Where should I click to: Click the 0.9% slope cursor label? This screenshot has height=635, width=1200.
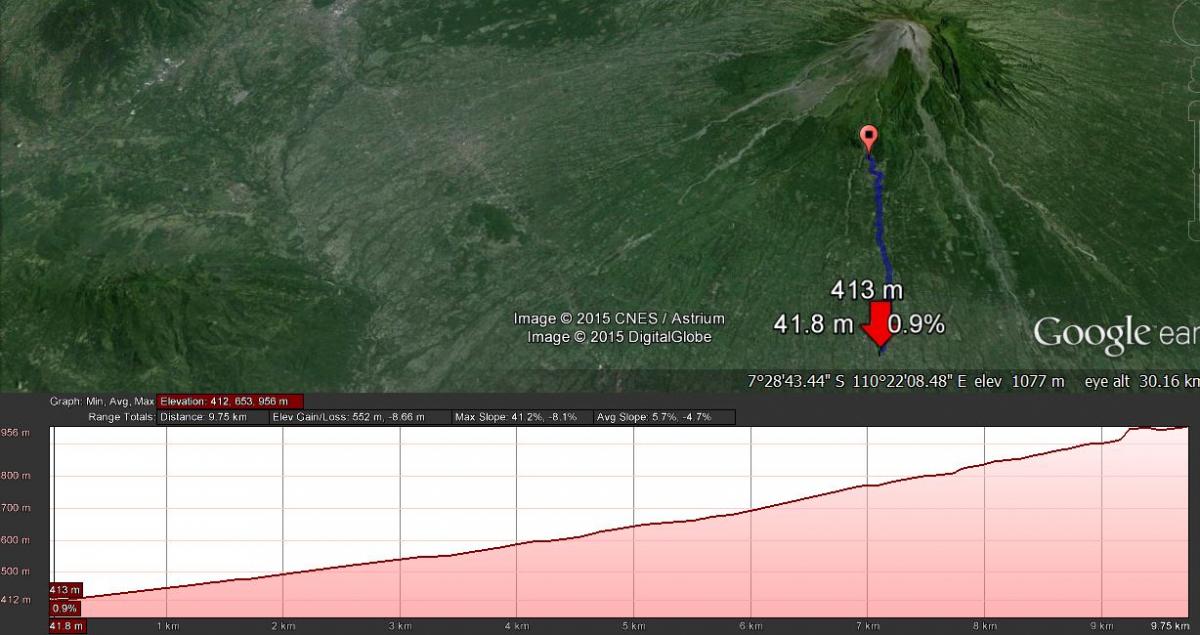(x=65, y=608)
